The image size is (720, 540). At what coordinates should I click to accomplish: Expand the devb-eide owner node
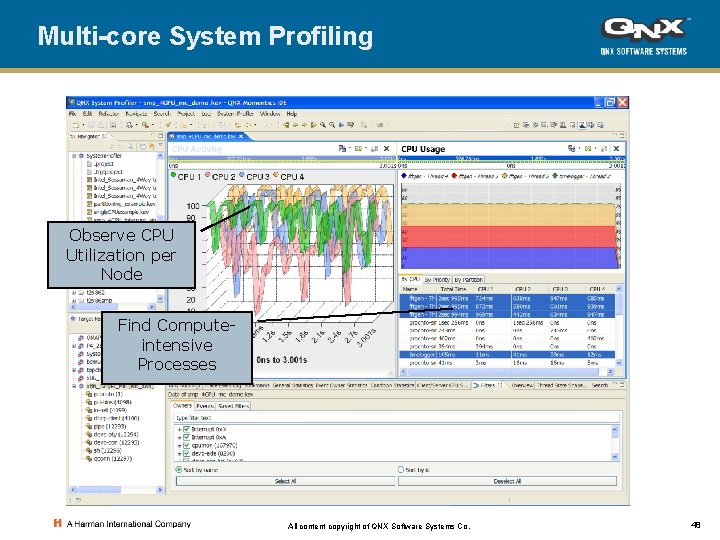click(180, 454)
